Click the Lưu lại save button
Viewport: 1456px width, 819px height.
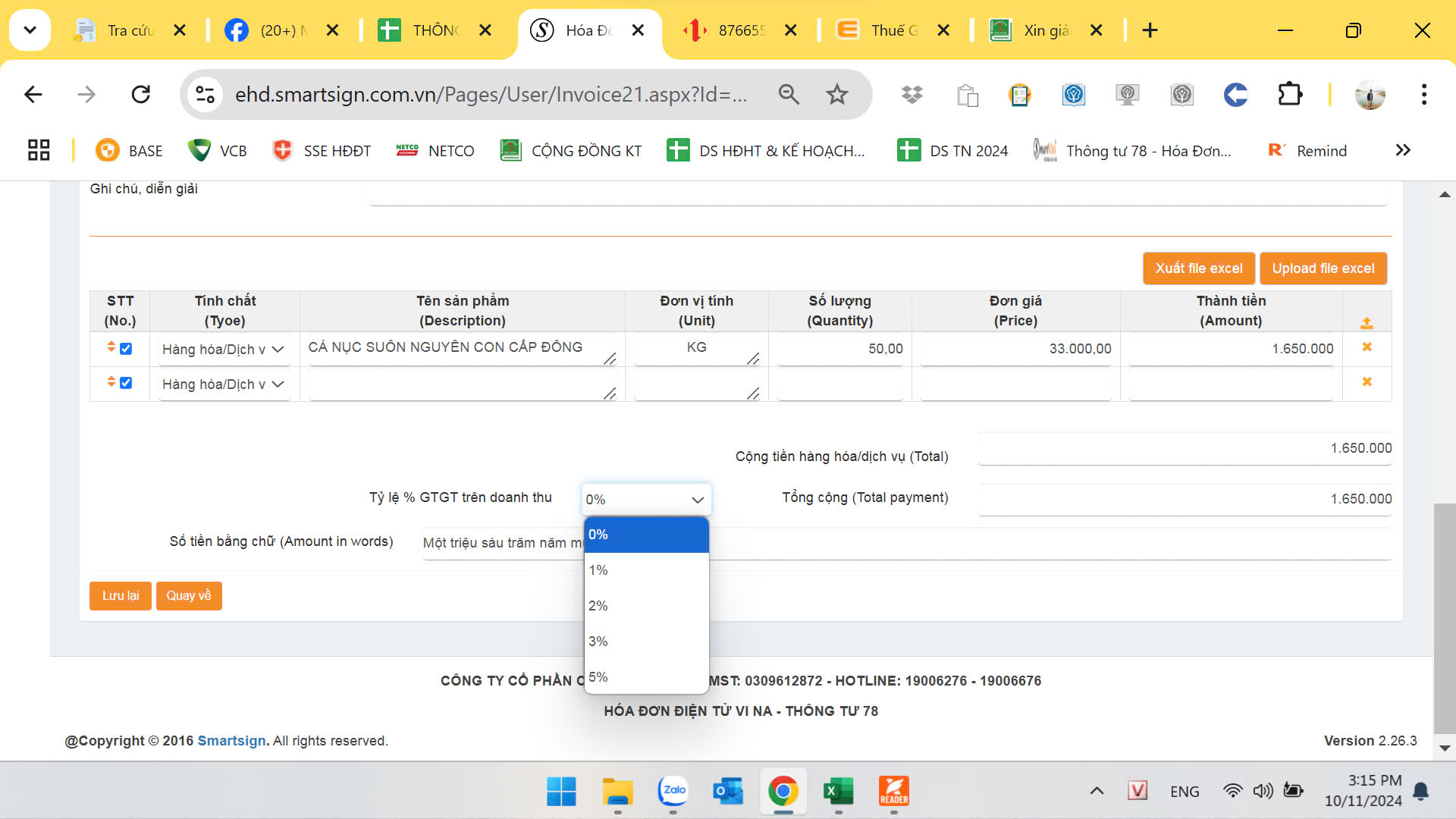121,596
